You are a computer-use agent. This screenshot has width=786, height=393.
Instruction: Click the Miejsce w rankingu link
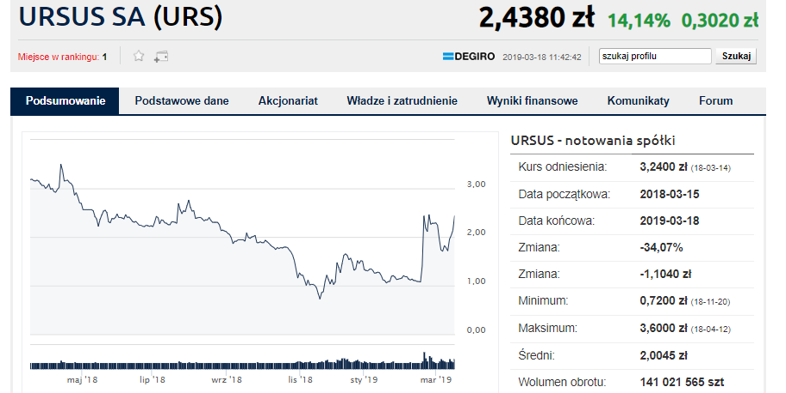(62, 57)
